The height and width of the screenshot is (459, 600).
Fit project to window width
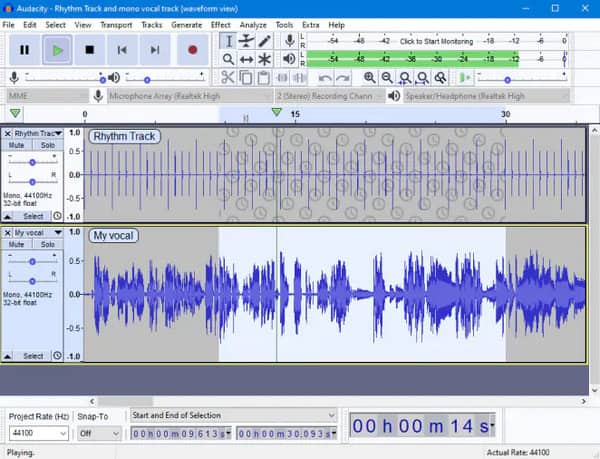(422, 78)
